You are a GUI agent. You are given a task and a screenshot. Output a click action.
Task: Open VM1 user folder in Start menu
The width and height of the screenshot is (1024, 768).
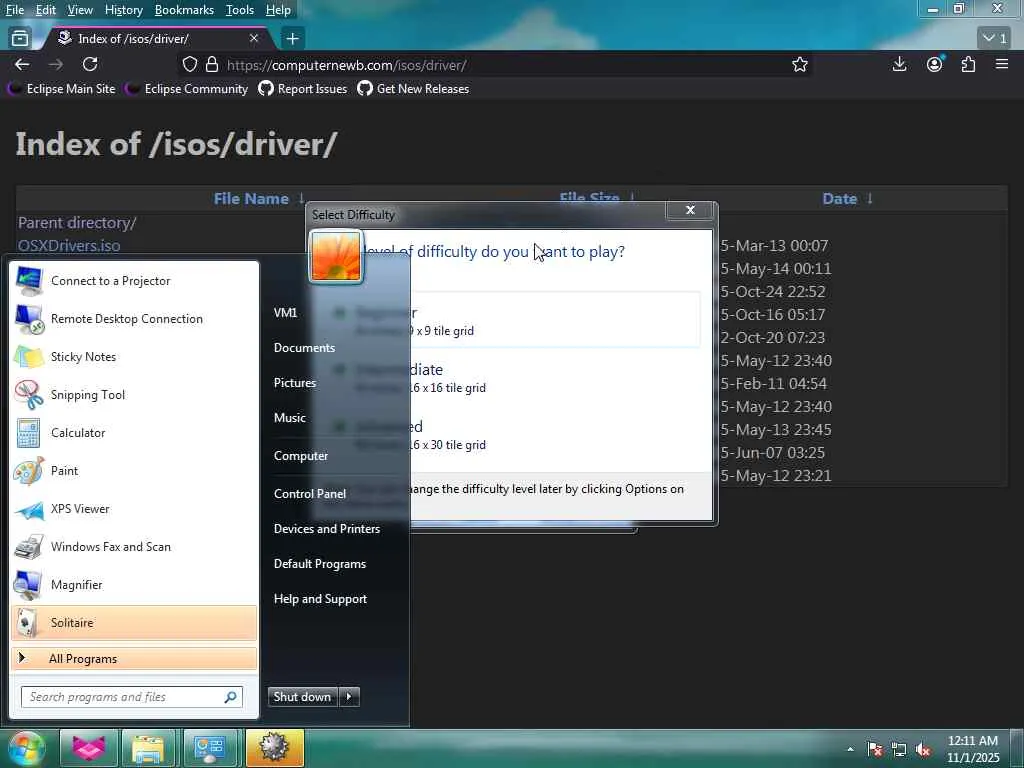pyautogui.click(x=285, y=313)
